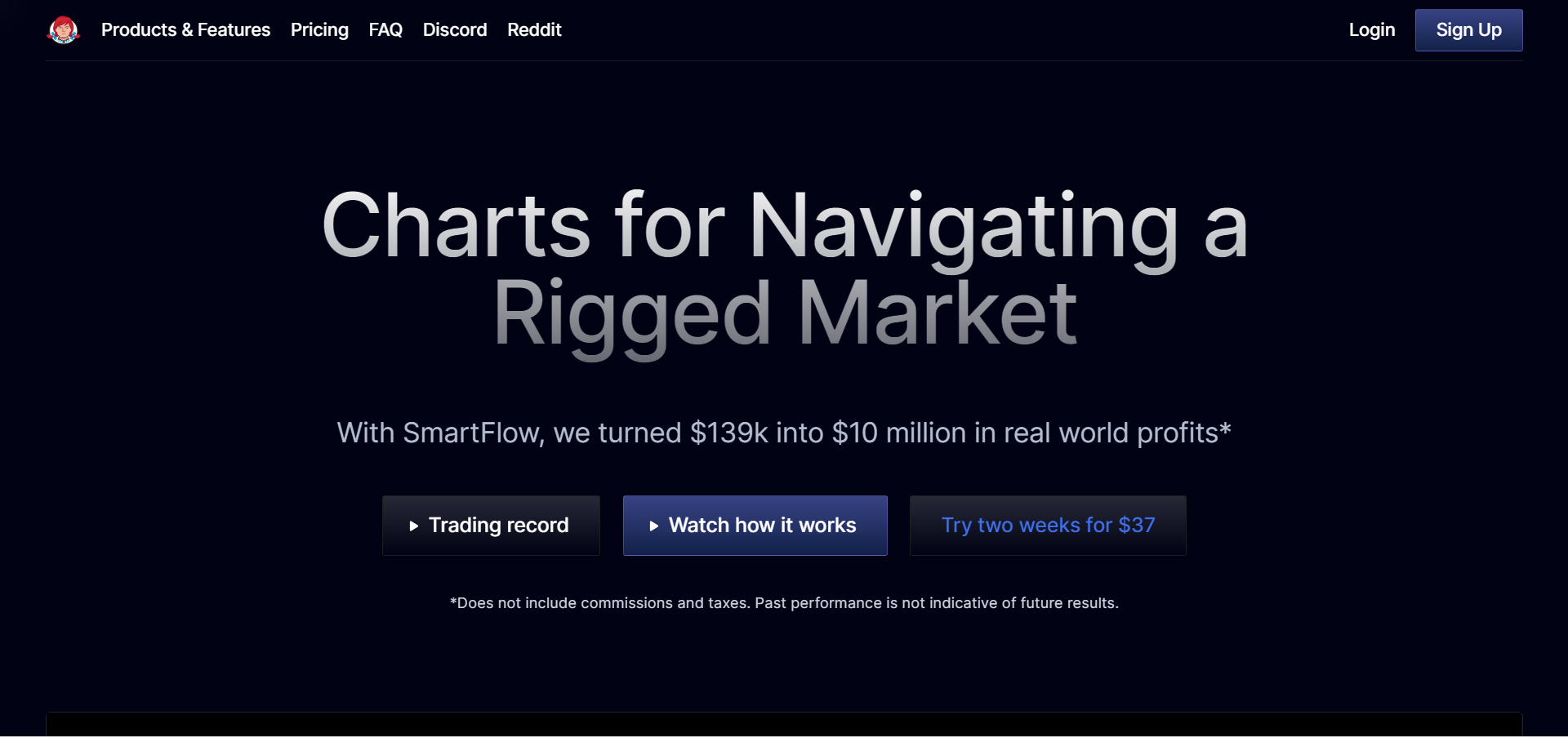Open the Products & Features menu
The image size is (1568, 737).
[185, 30]
